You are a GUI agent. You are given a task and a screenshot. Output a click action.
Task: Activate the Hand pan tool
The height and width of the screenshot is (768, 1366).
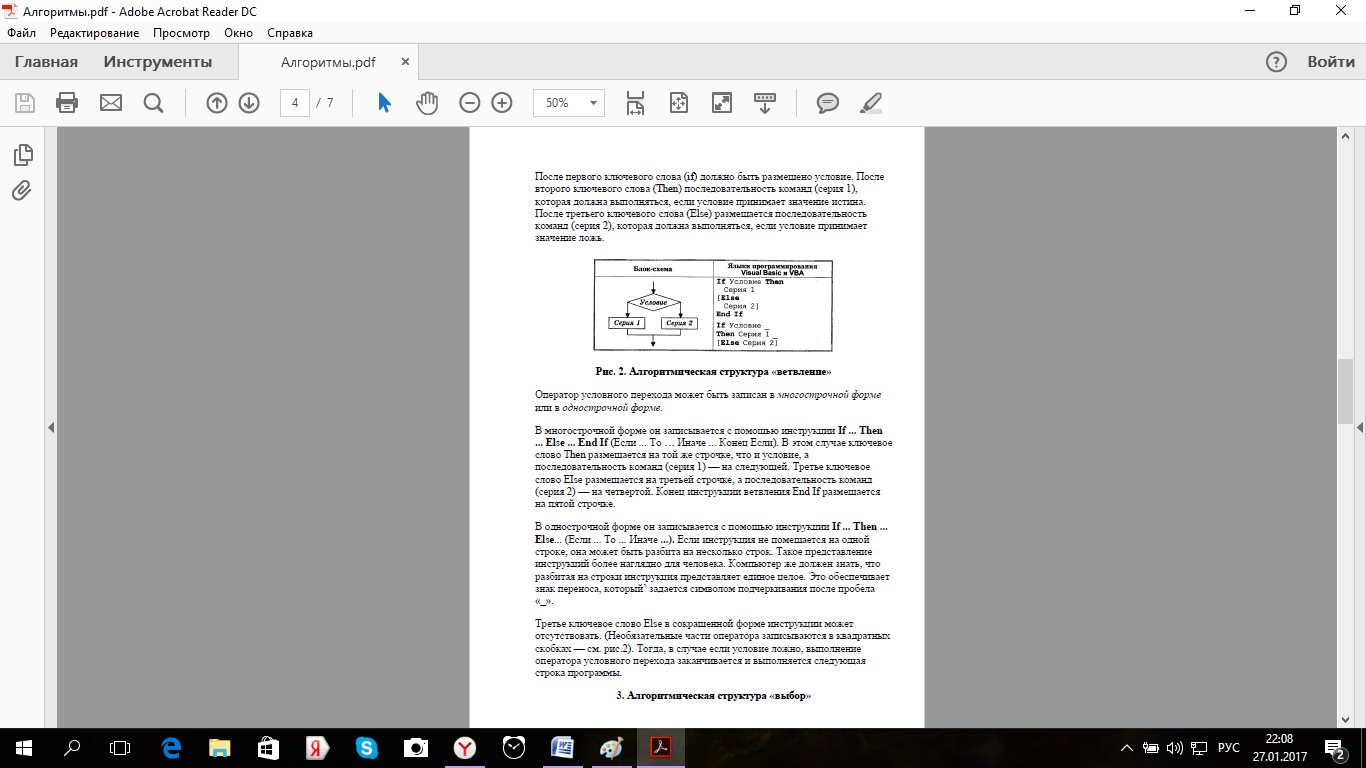(x=427, y=103)
